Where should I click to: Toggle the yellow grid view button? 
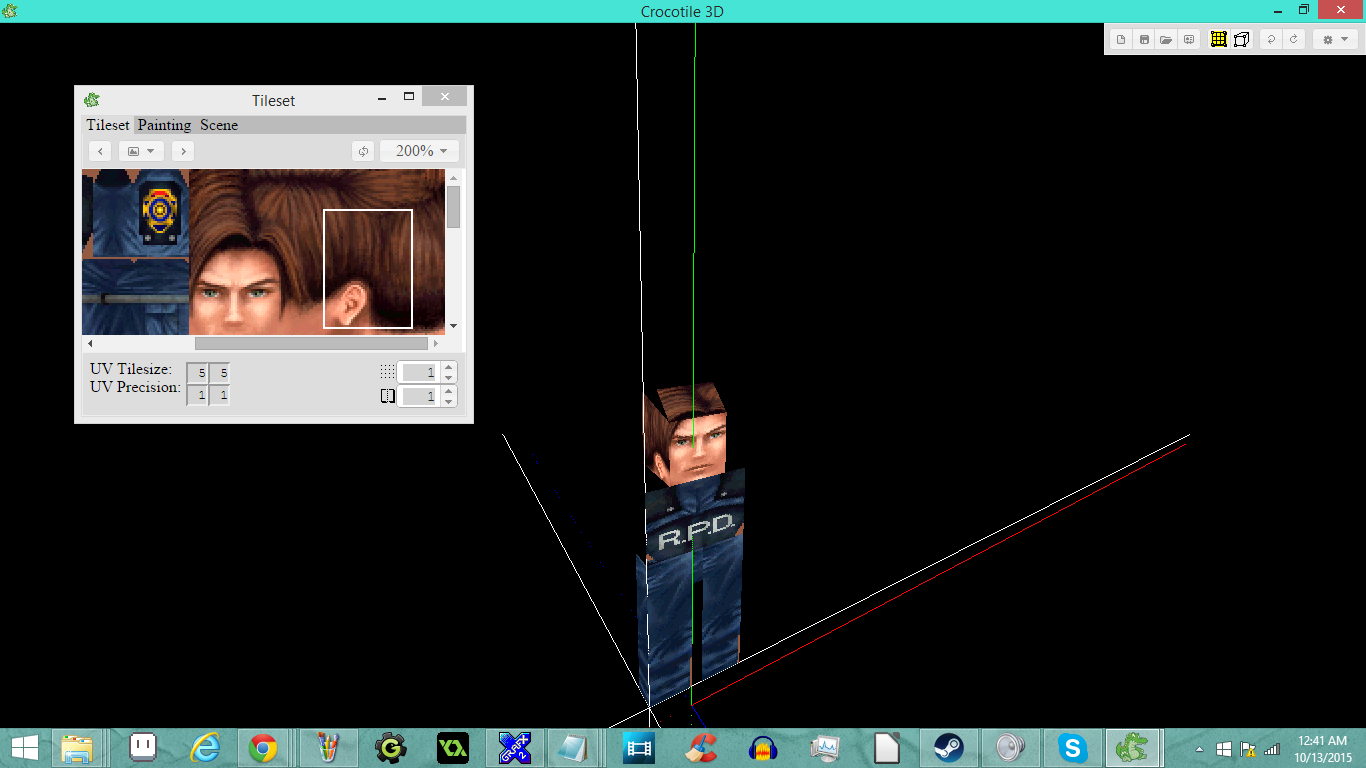[x=1219, y=40]
